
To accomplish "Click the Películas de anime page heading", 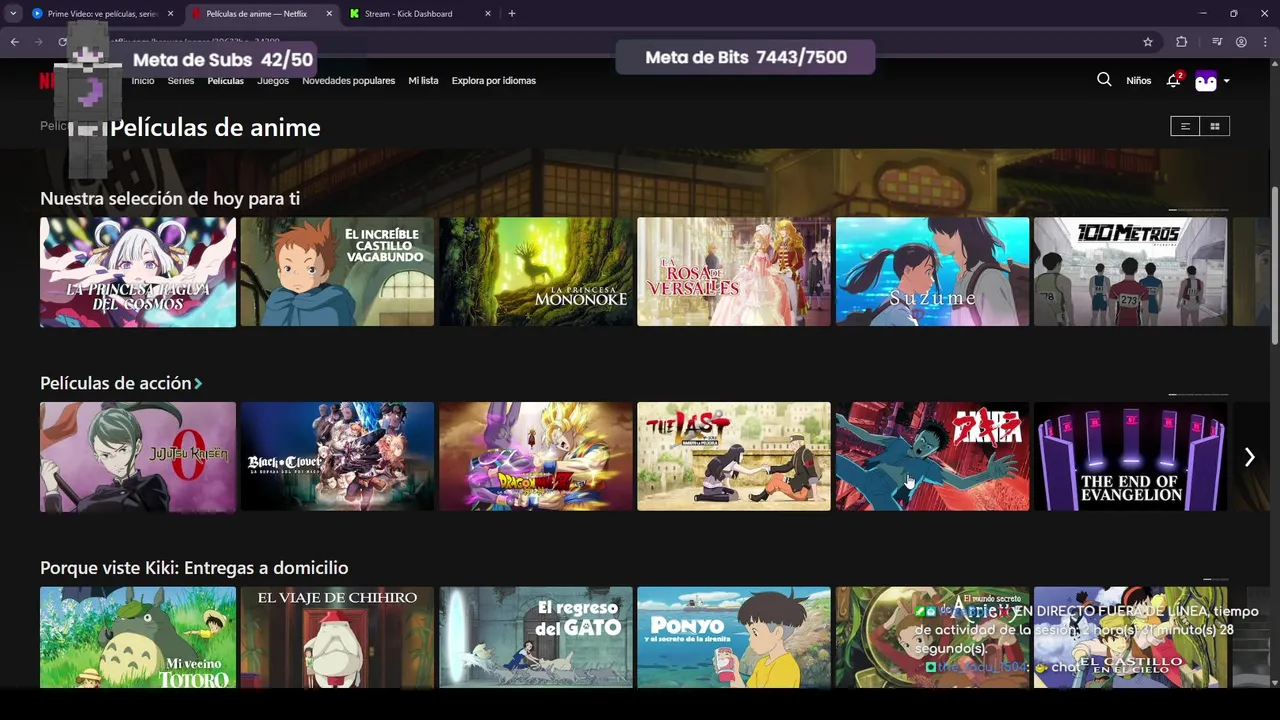I will click(x=215, y=127).
